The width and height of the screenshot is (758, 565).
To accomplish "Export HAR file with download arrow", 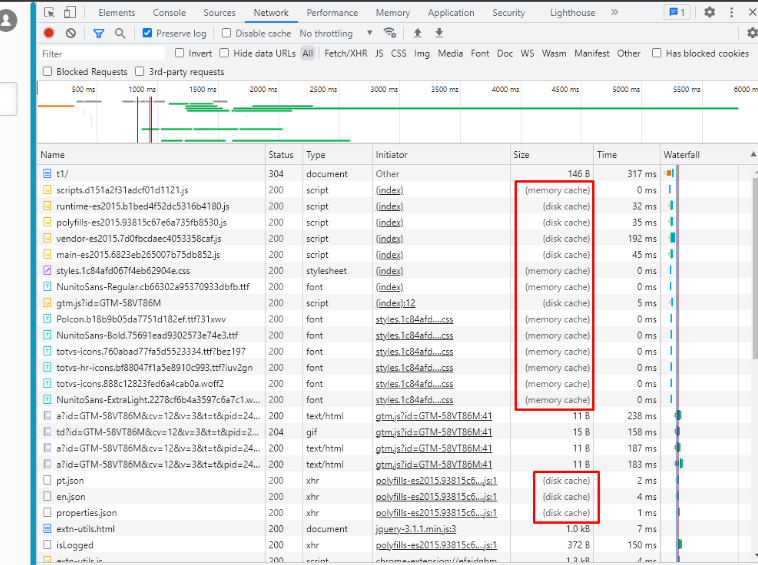I will tap(439, 33).
